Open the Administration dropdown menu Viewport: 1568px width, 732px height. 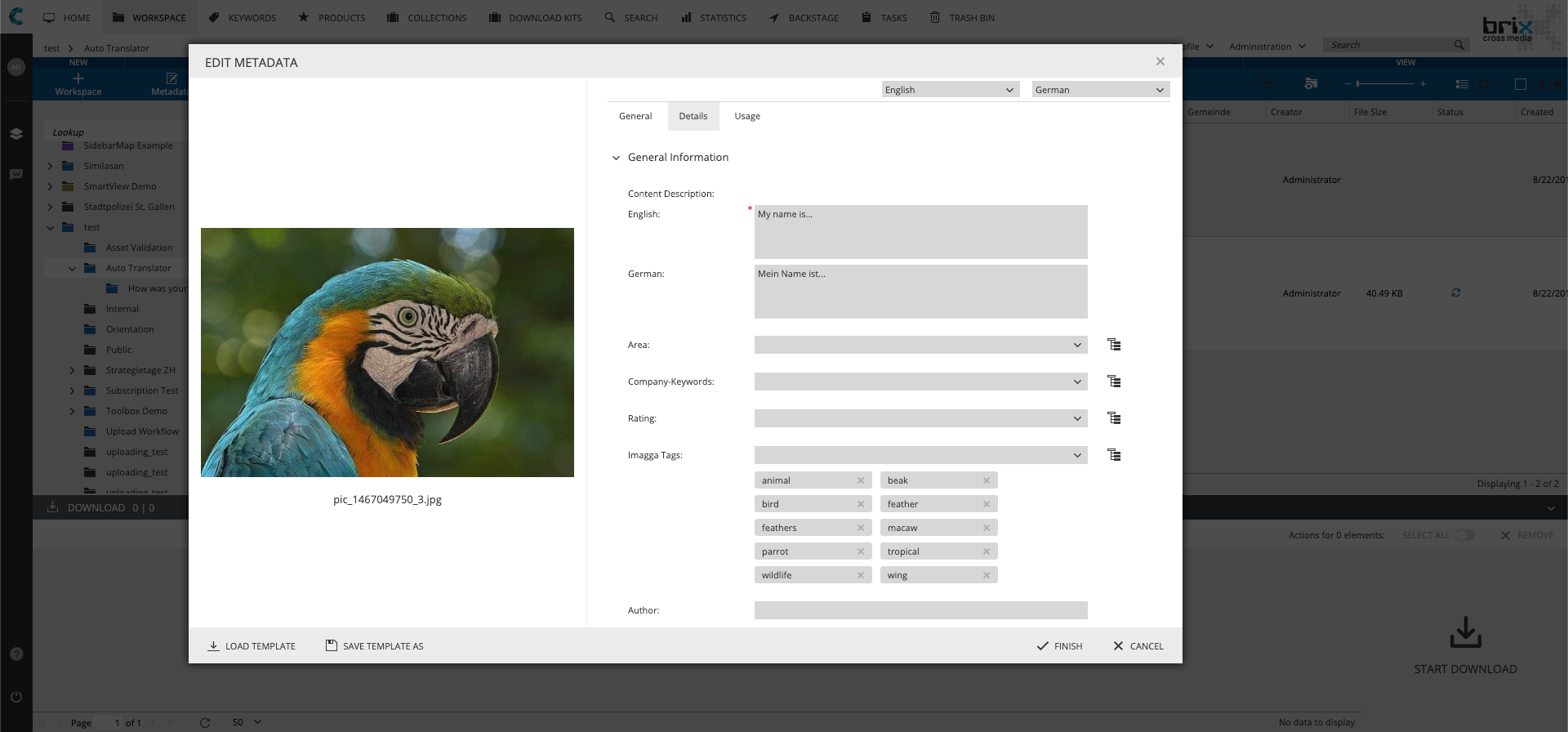[x=1267, y=47]
